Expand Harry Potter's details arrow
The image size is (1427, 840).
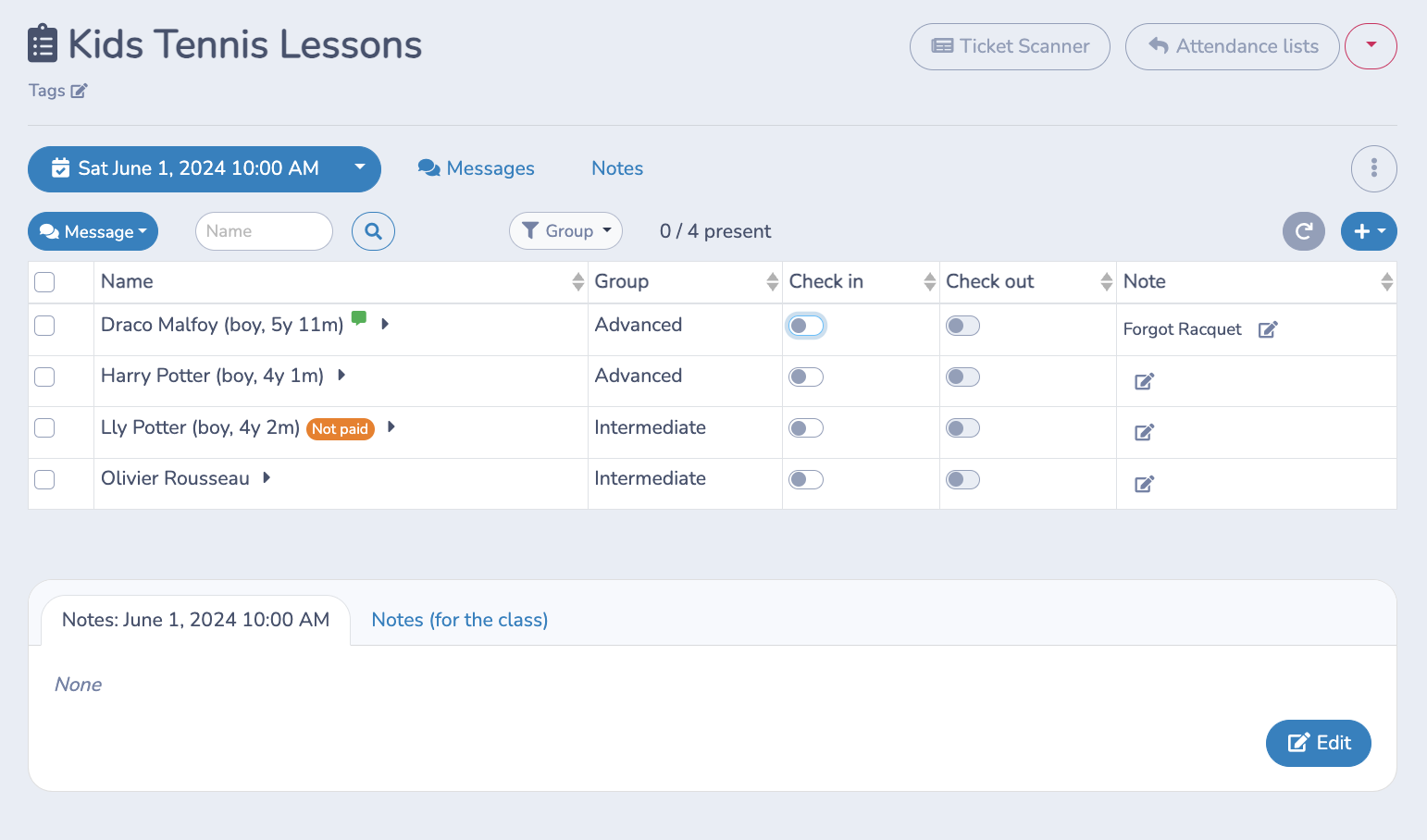[341, 376]
